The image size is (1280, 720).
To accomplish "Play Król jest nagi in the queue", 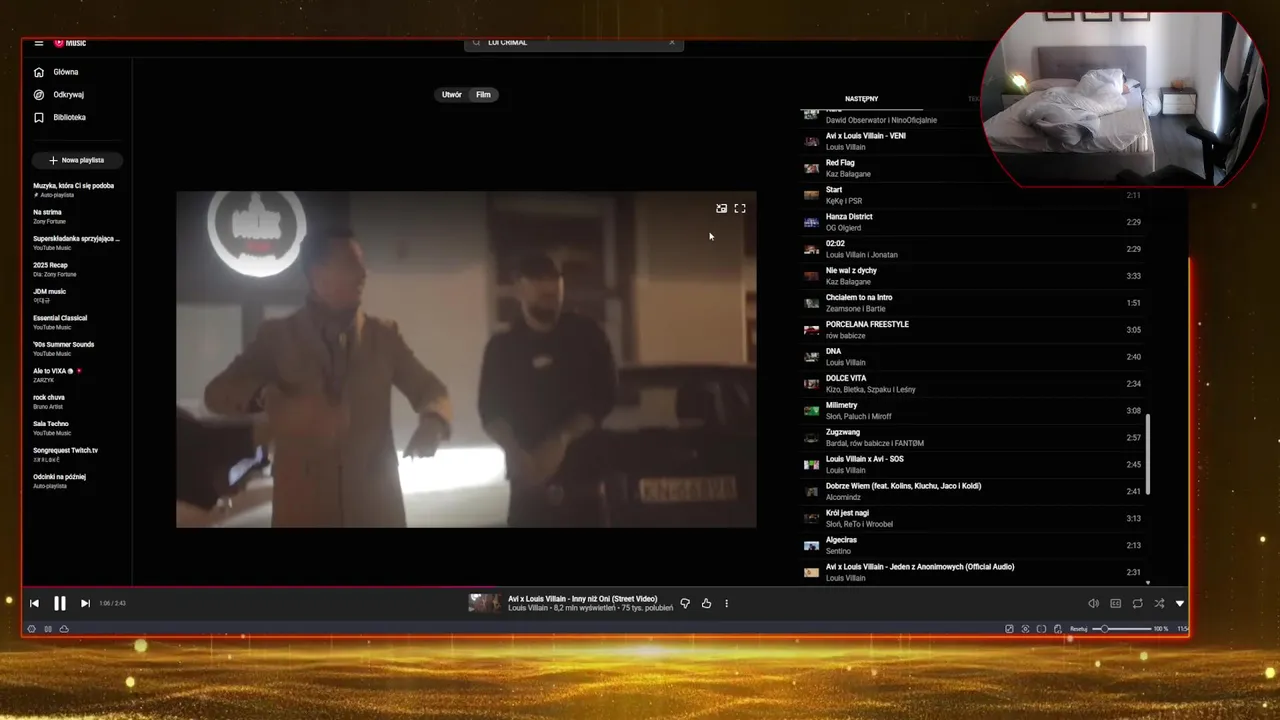I will click(x=972, y=519).
